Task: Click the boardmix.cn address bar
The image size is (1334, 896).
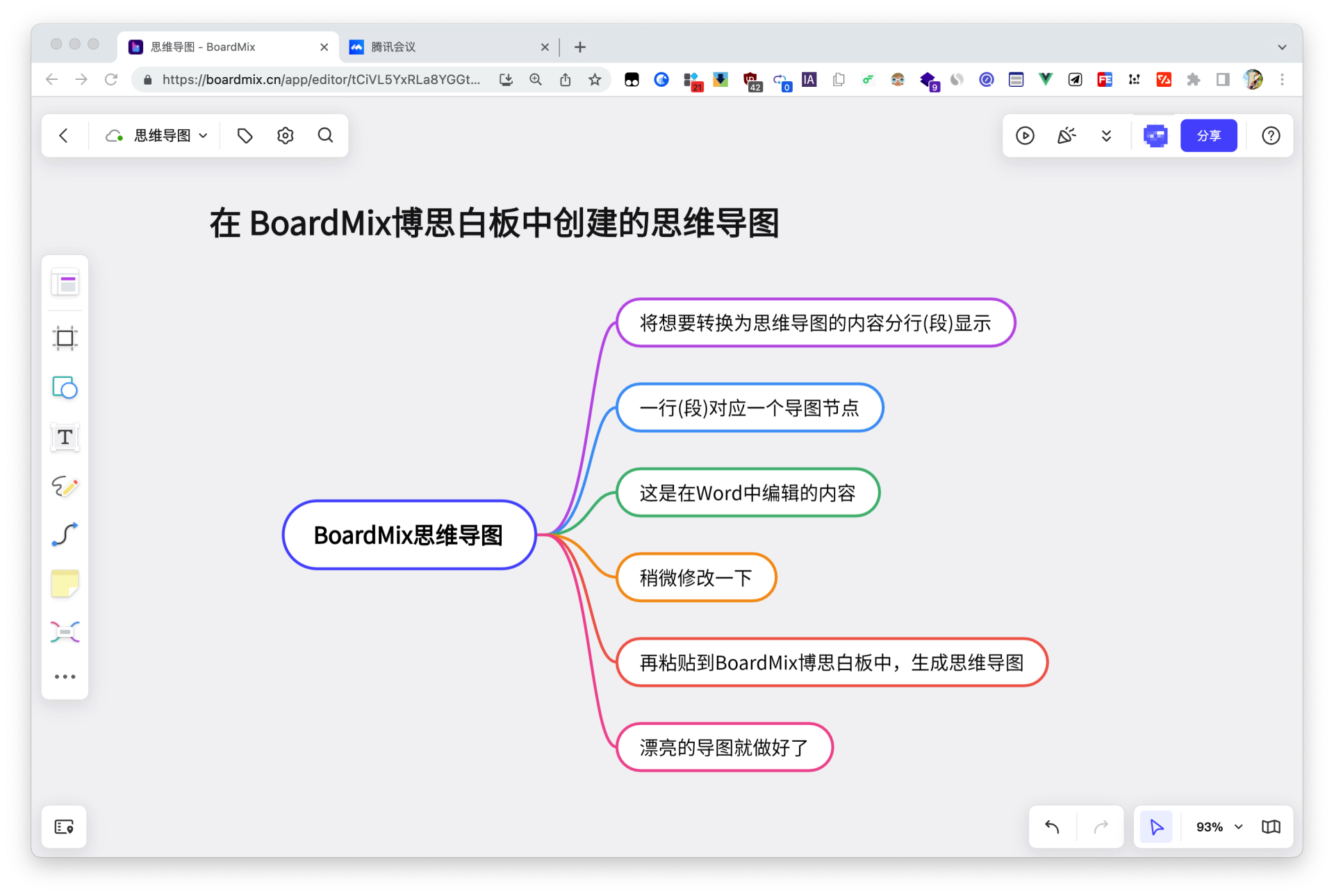Action: pyautogui.click(x=321, y=80)
